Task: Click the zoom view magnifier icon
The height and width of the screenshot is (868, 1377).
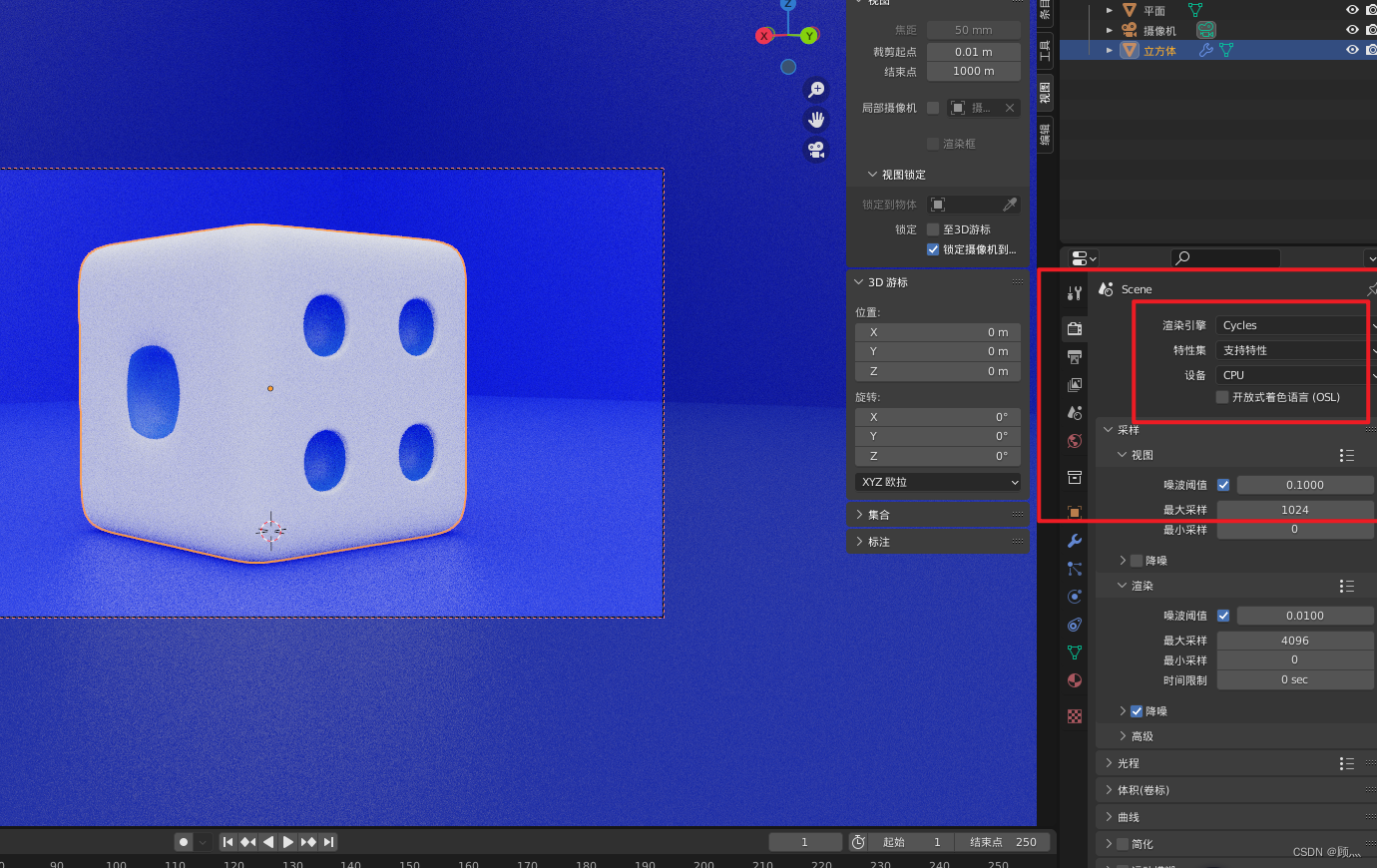Action: pos(816,90)
